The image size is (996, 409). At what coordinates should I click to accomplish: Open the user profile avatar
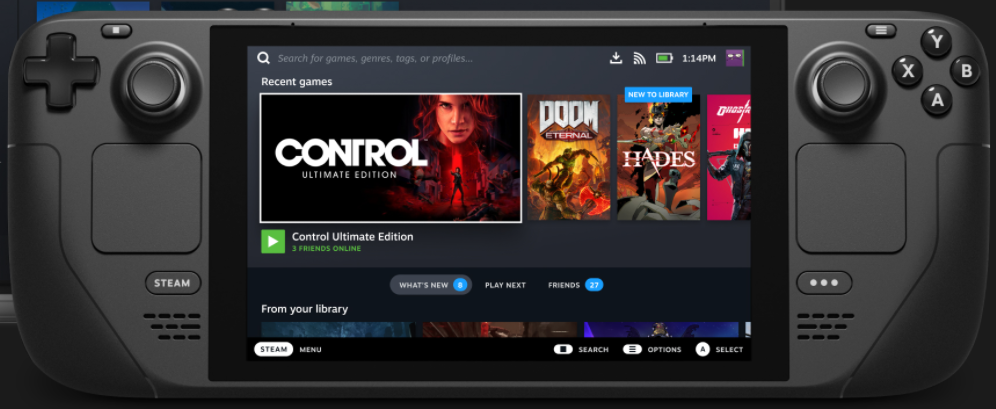pyautogui.click(x=735, y=58)
